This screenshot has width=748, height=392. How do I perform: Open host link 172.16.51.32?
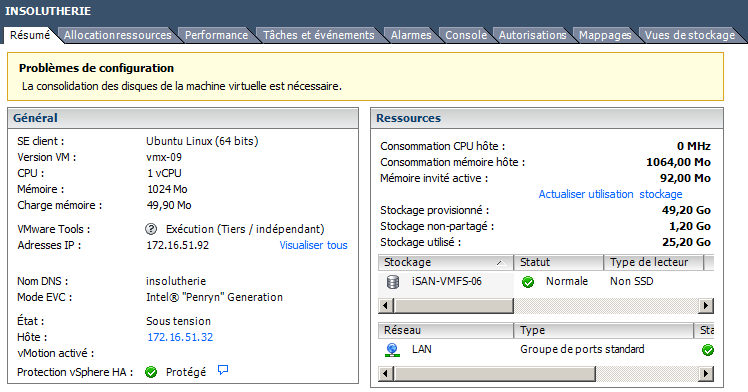[x=180, y=337]
